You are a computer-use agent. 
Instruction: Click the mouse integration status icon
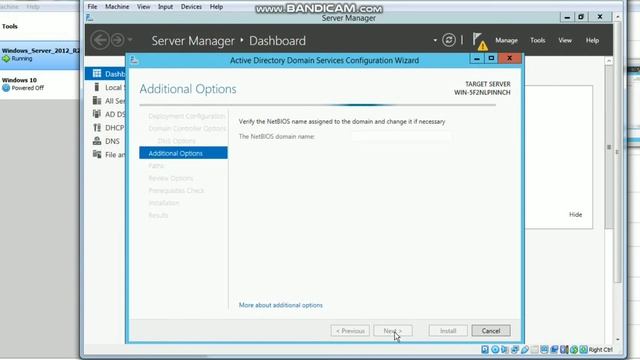click(574, 349)
